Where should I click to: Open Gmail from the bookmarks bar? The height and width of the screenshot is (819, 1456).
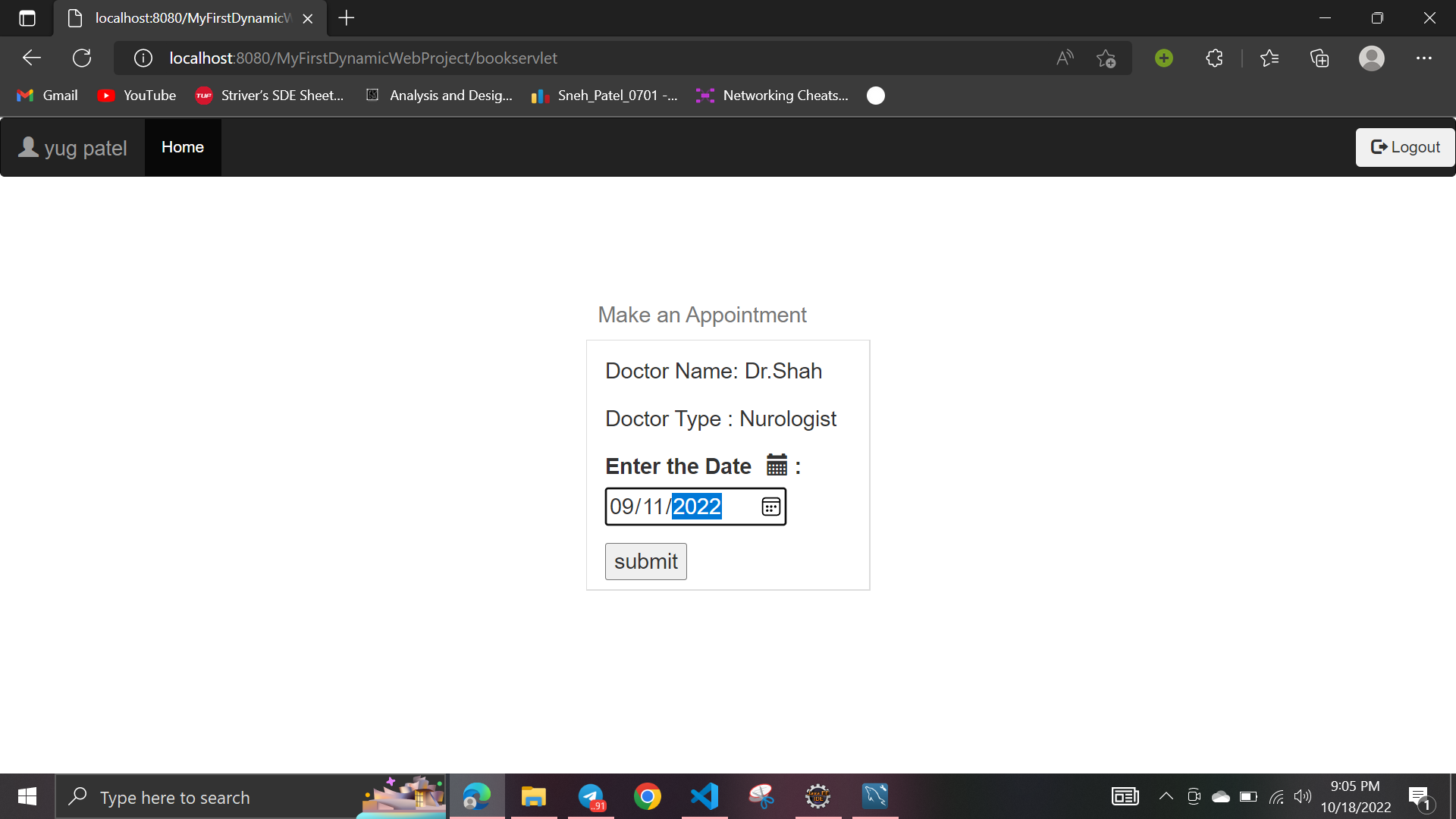click(47, 95)
